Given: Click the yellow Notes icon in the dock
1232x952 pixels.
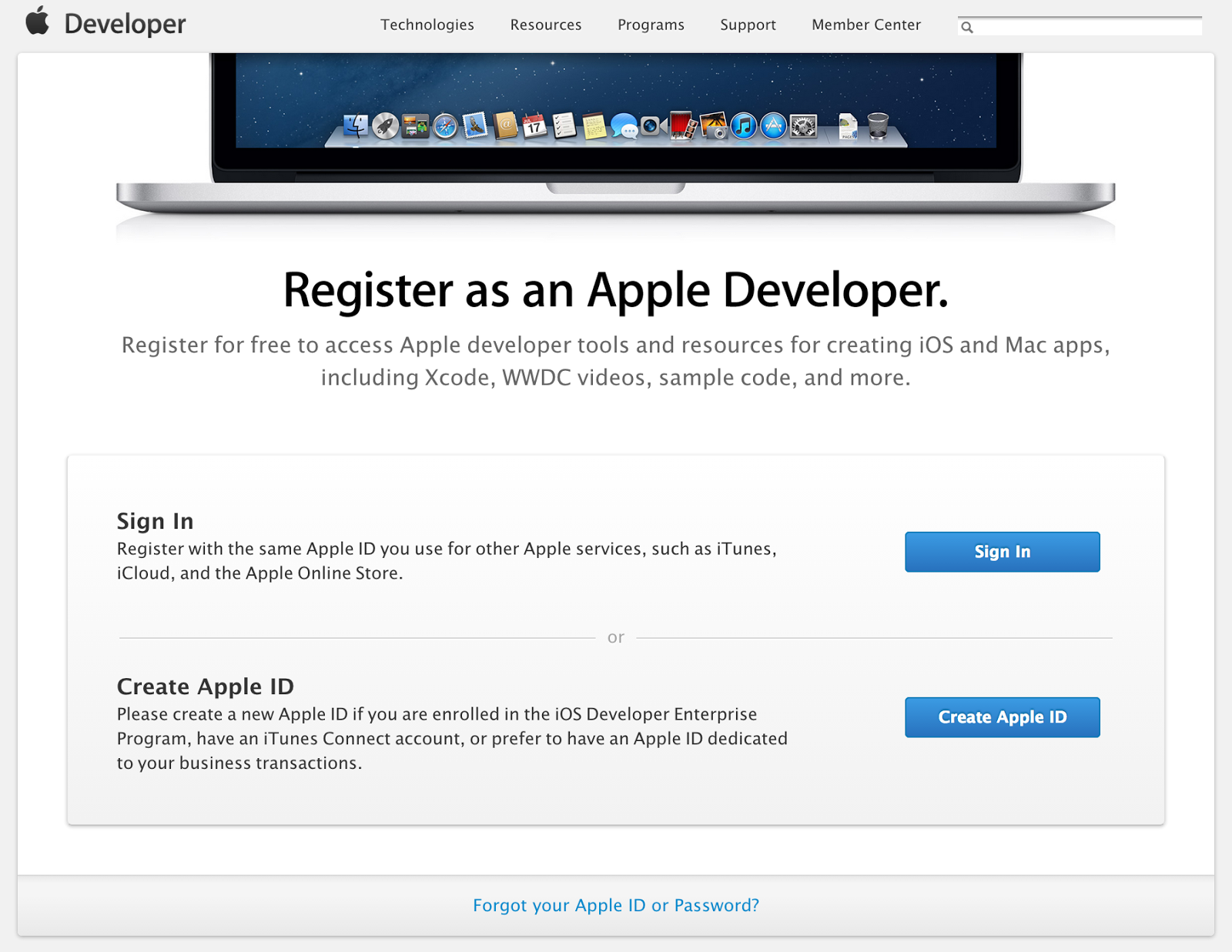Looking at the screenshot, I should pos(594,125).
